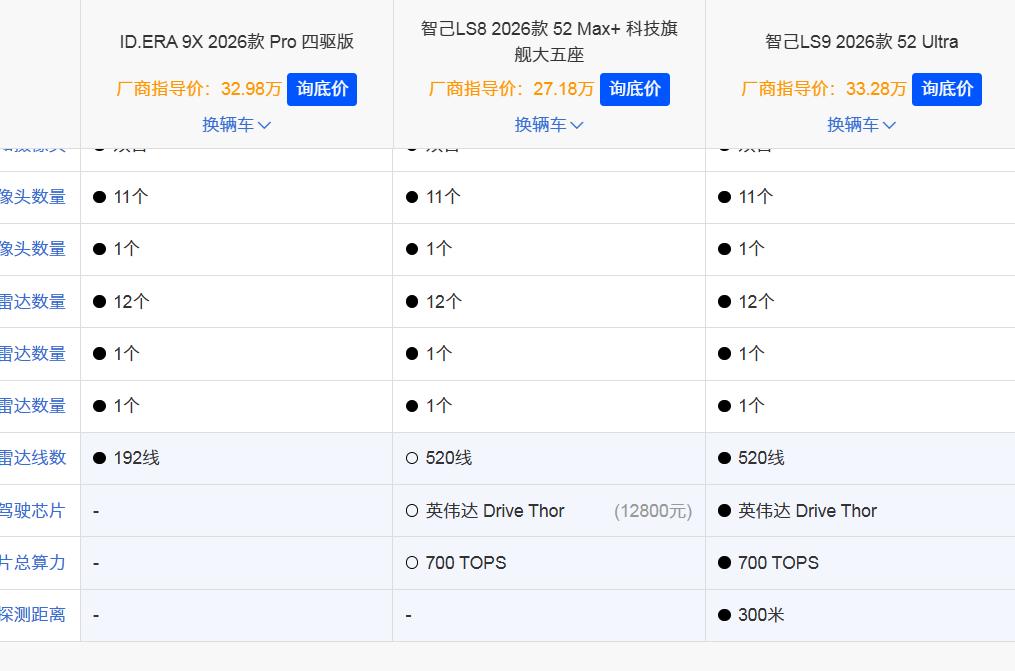The image size is (1015, 671).
Task: Open 换辆车 dropdown under 智己LS9
Action: tap(861, 124)
